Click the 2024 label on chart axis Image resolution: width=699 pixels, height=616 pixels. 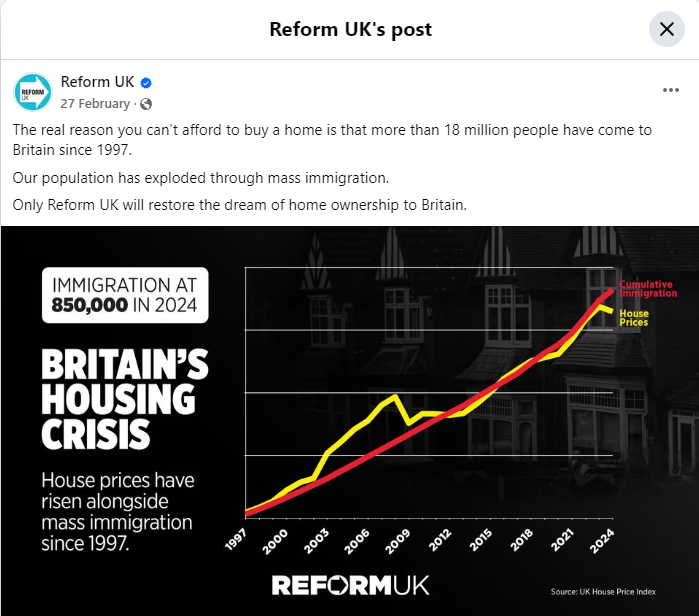(602, 541)
